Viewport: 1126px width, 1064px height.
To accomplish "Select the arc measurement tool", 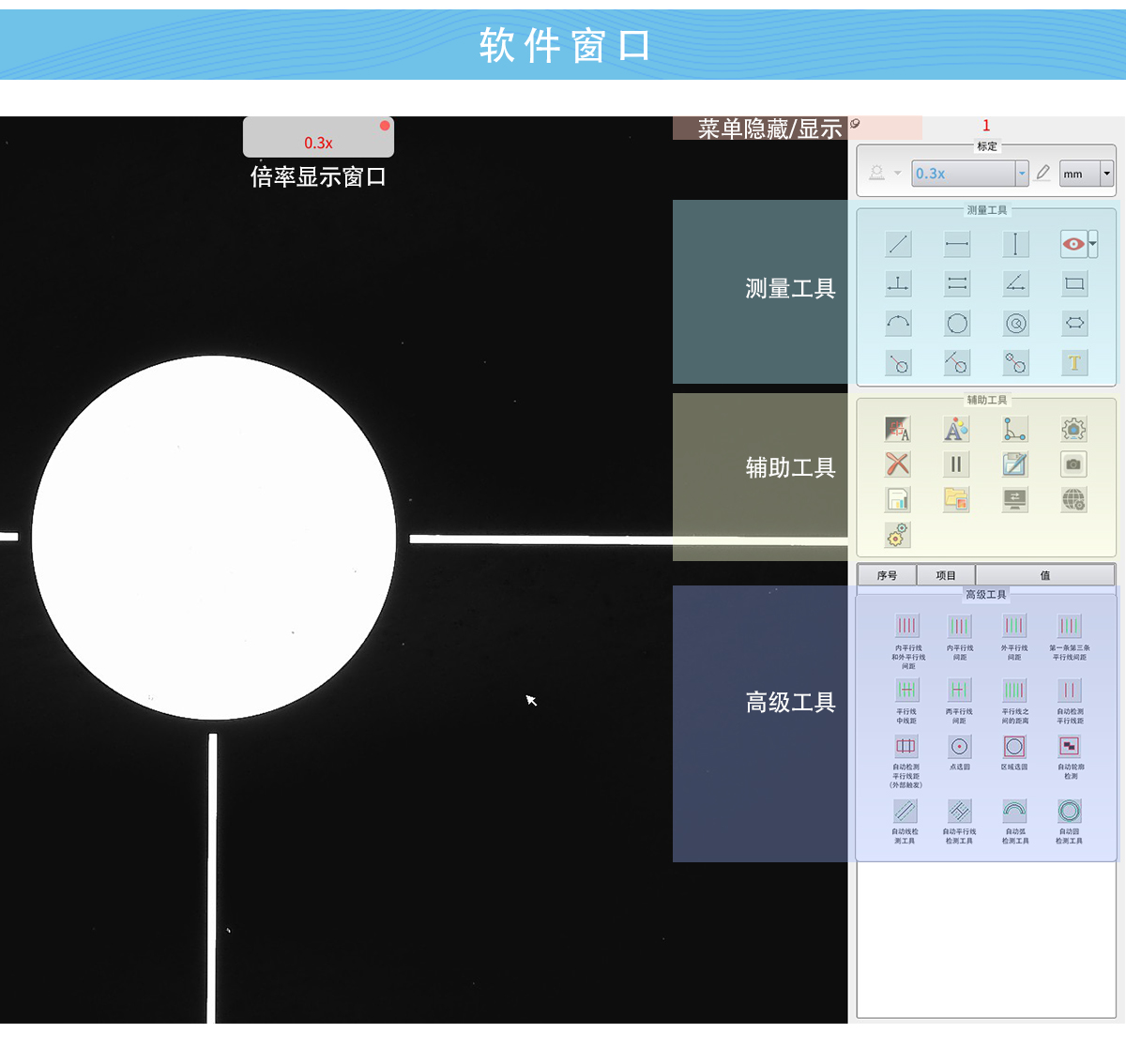I will 898,324.
